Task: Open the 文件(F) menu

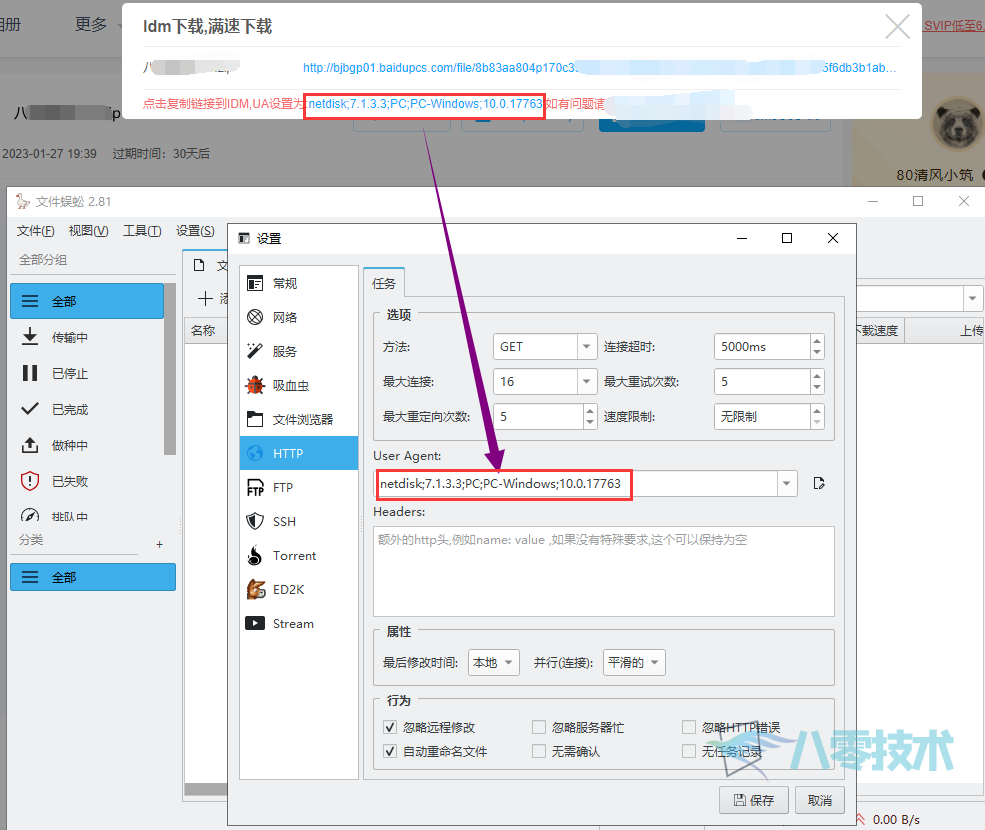Action: pyautogui.click(x=35, y=231)
